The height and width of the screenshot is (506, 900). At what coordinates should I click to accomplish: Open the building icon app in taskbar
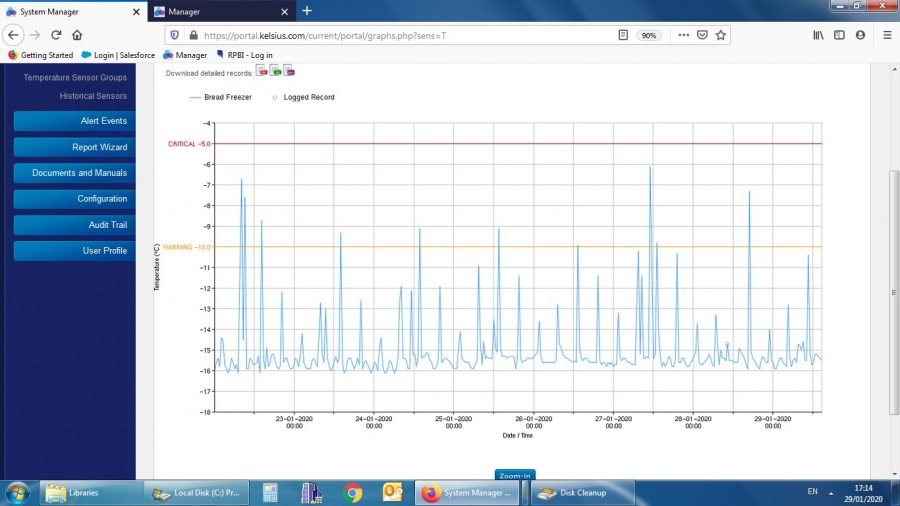click(311, 493)
